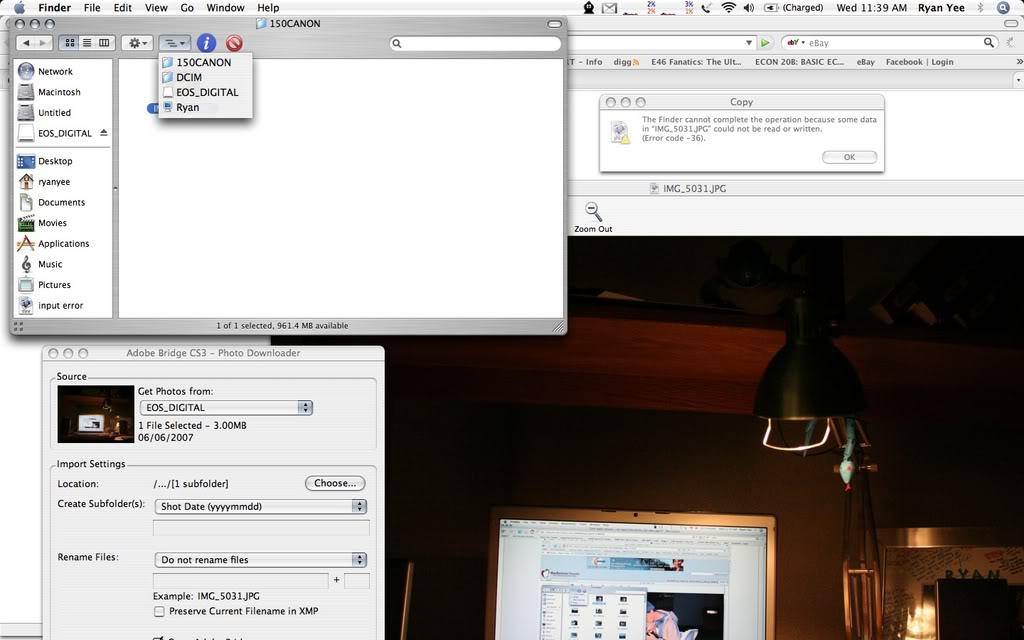1024x640 pixels.
Task: Click the Finder Path toolbar button
Action: click(174, 43)
